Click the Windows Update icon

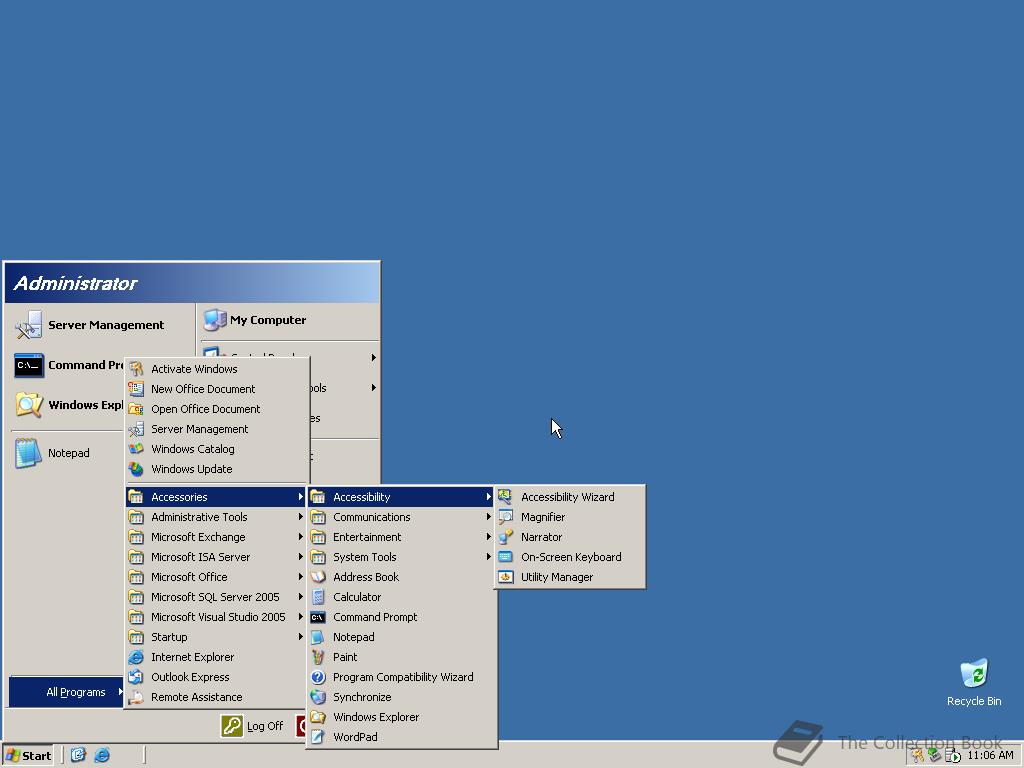[136, 470]
